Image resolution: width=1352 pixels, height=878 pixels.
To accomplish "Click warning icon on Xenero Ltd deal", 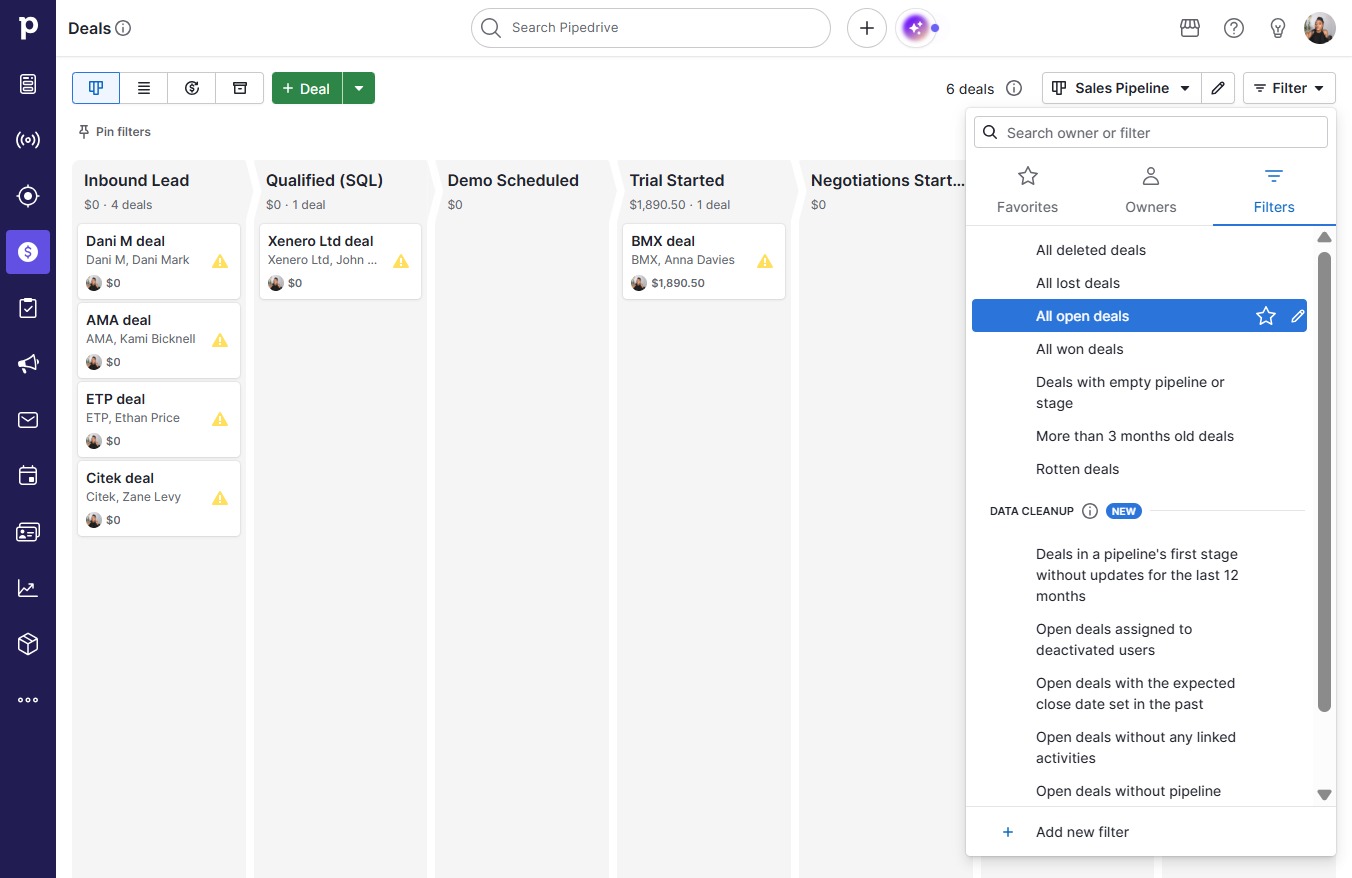I will pos(401,261).
